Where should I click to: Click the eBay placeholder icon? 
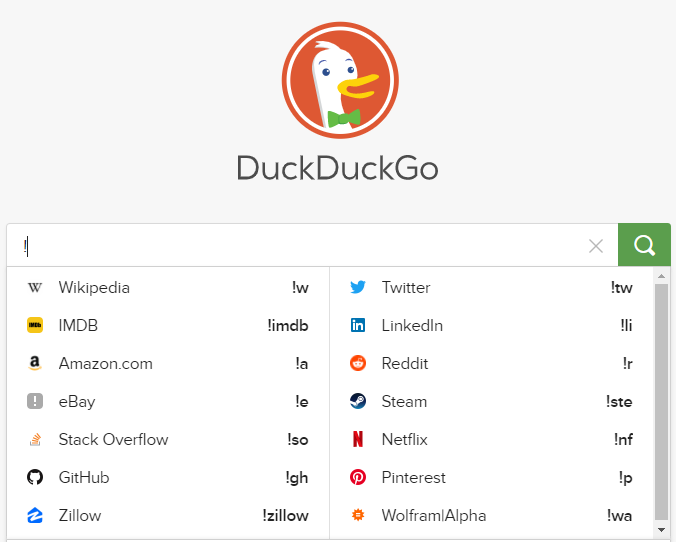pos(35,401)
